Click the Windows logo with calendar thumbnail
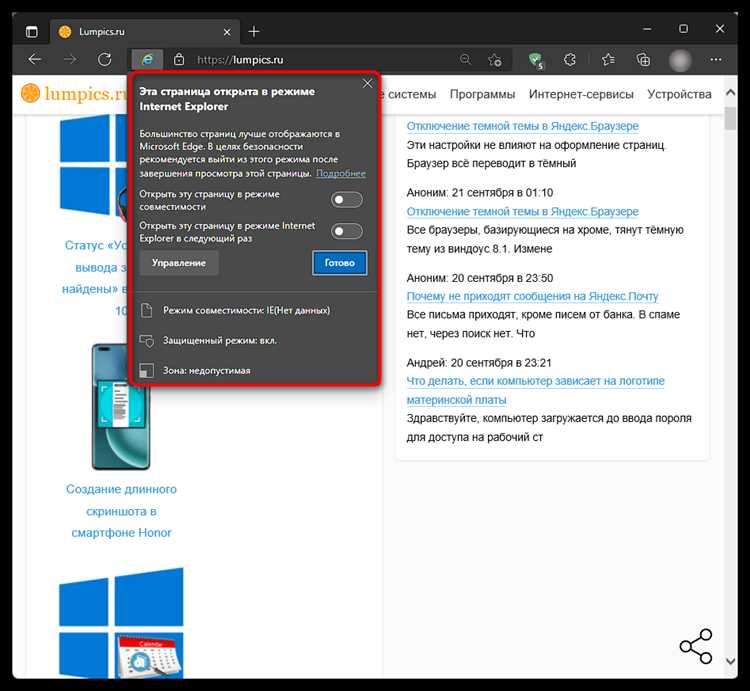This screenshot has width=750, height=691. click(121, 623)
